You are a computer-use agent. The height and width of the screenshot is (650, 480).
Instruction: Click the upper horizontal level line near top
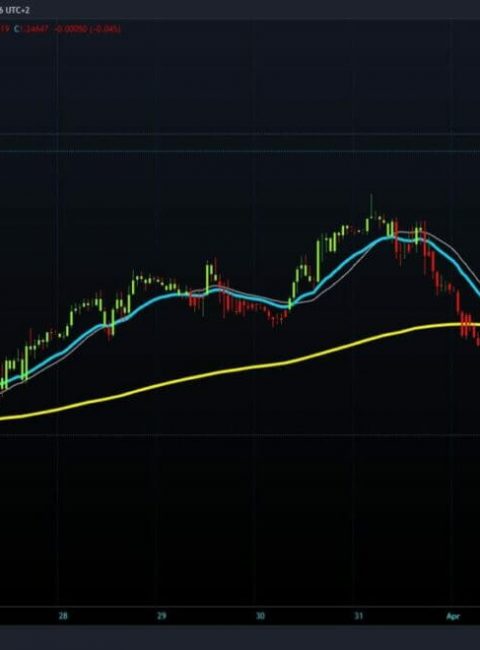240,134
